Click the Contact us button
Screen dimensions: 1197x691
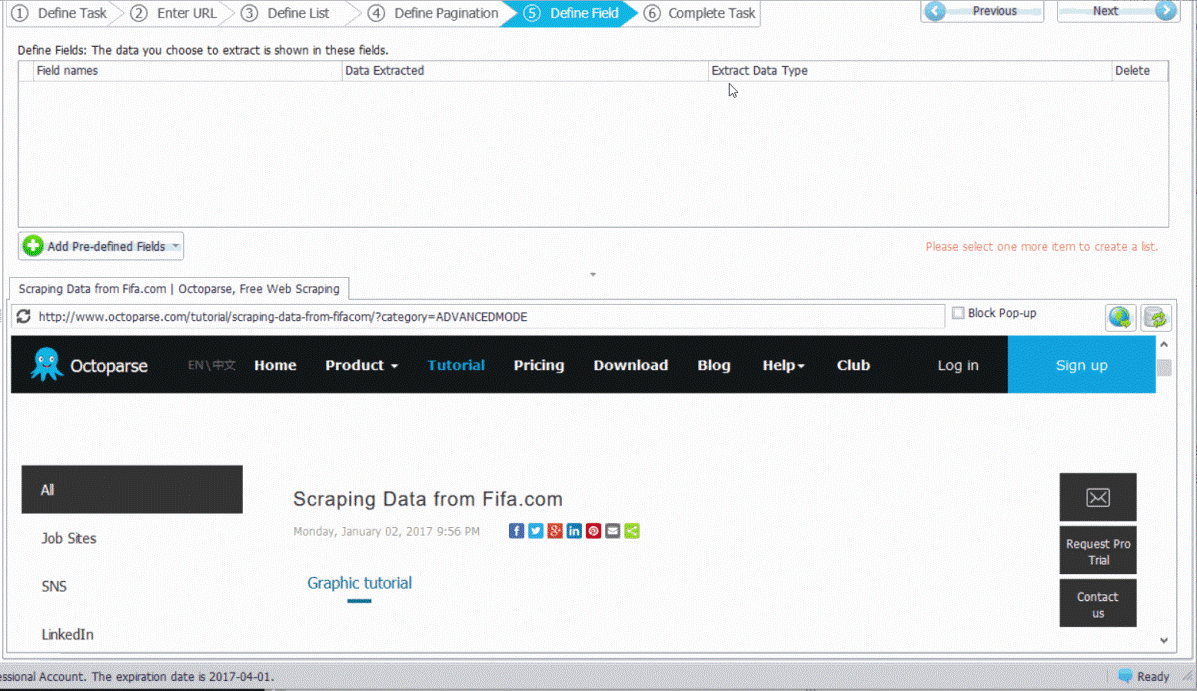(1098, 603)
